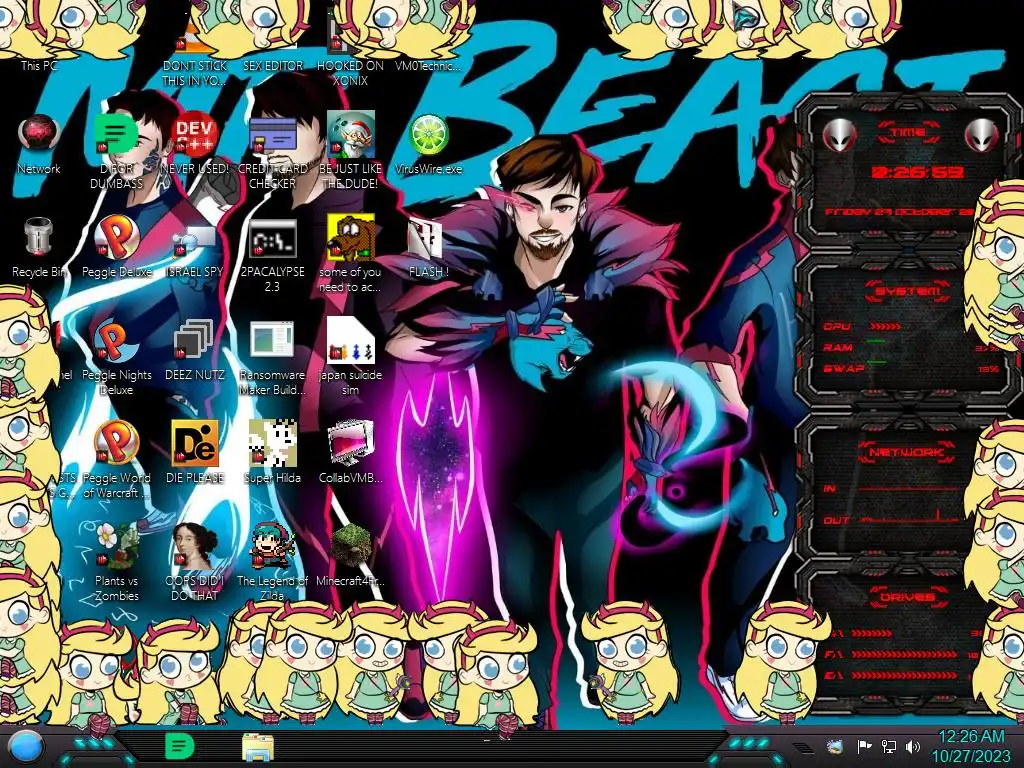The image size is (1024, 768).
Task: Click the VM0Technic... icon label
Action: click(x=428, y=66)
